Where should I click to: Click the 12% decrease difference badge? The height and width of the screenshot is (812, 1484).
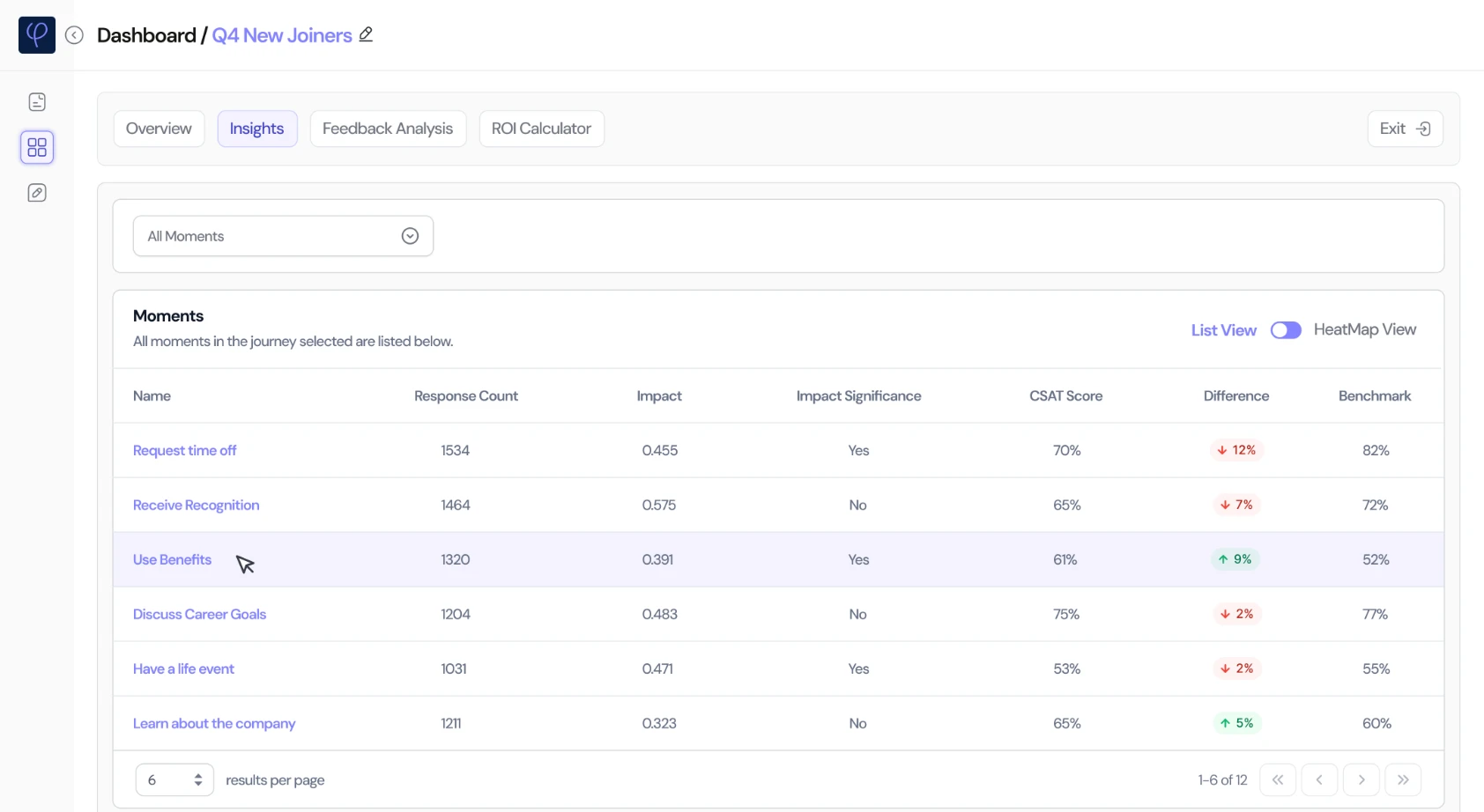point(1236,450)
